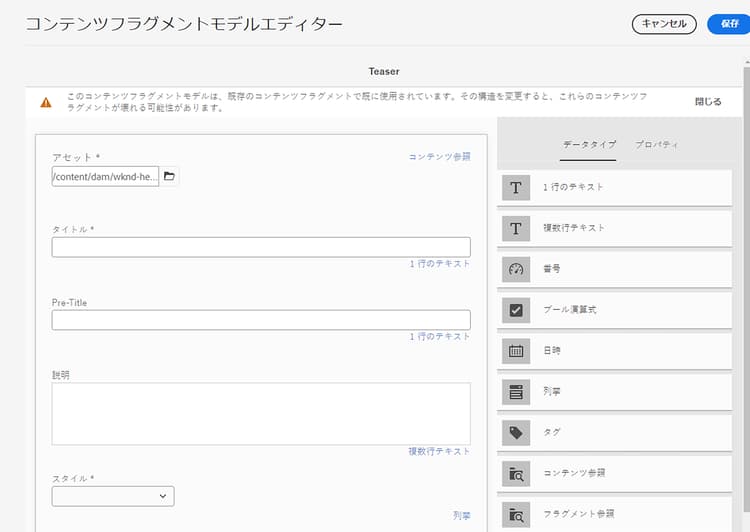Click 複数行テキスト label under 説明

(439, 451)
